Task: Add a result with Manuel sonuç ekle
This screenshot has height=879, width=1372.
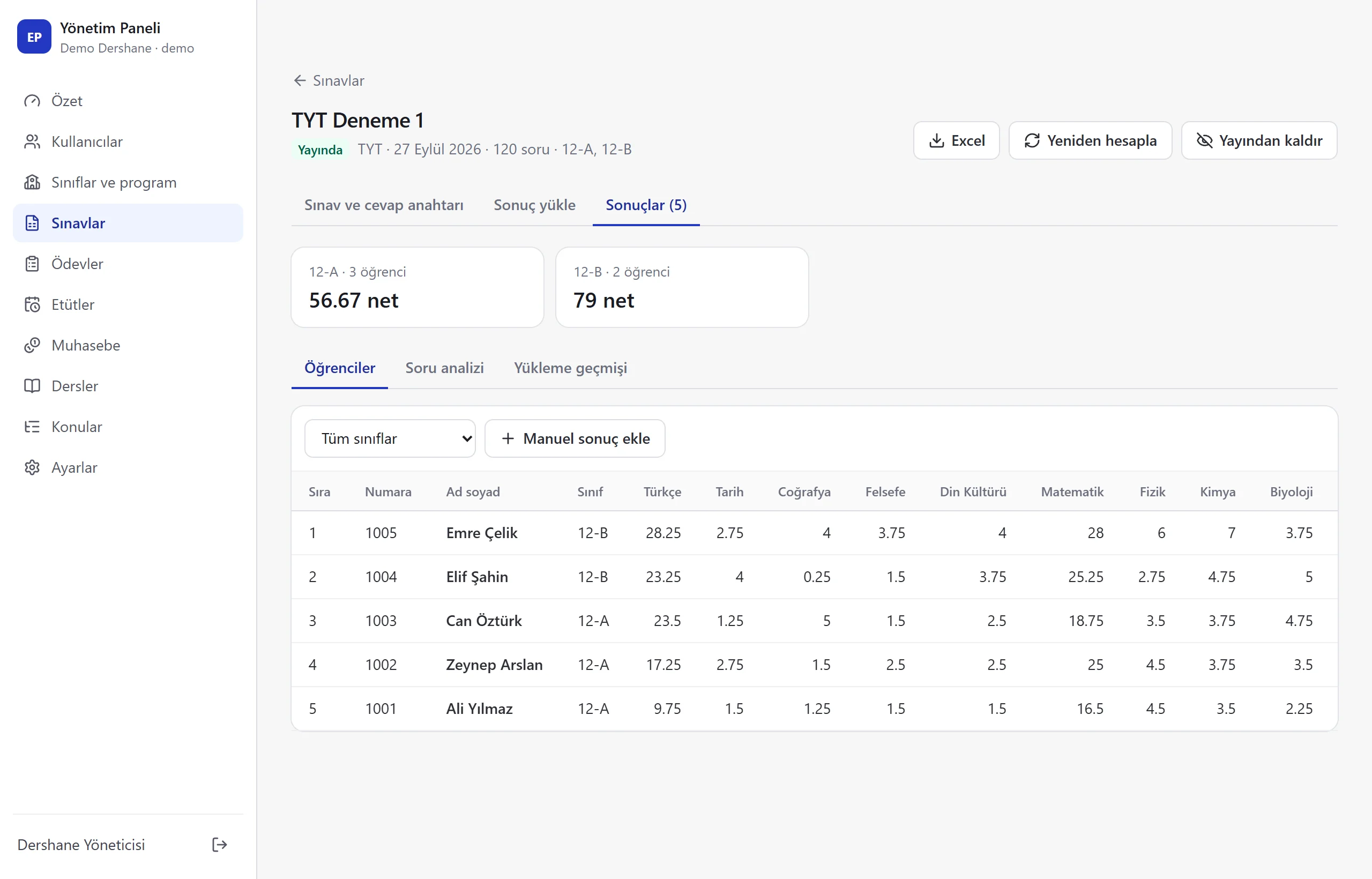Action: [x=575, y=438]
